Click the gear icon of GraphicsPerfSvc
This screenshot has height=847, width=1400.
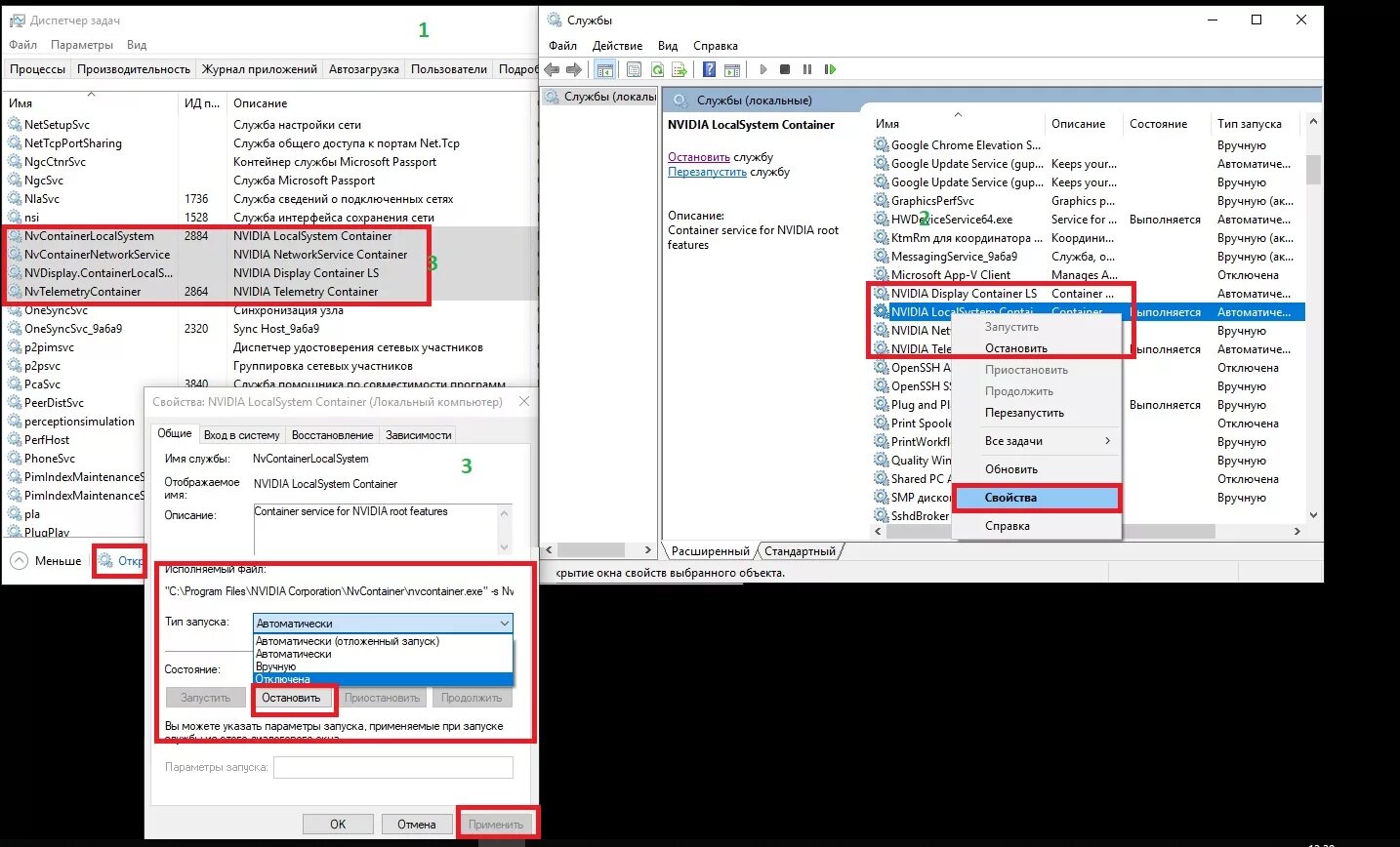(881, 201)
